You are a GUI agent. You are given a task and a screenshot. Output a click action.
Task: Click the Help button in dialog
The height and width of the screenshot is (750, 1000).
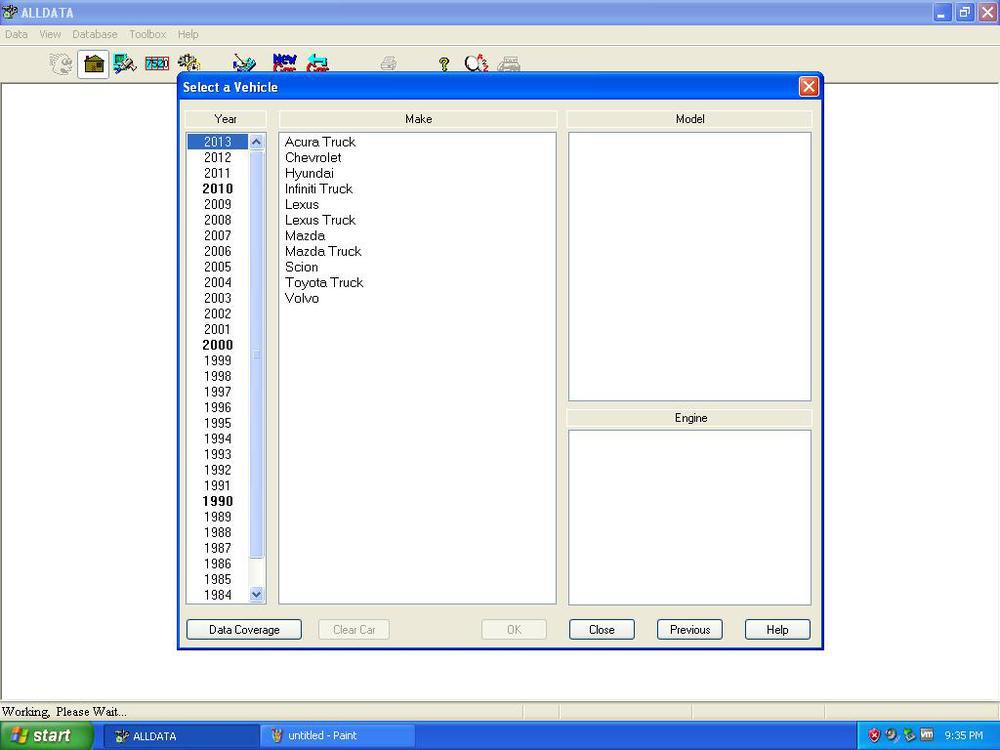[x=777, y=629]
